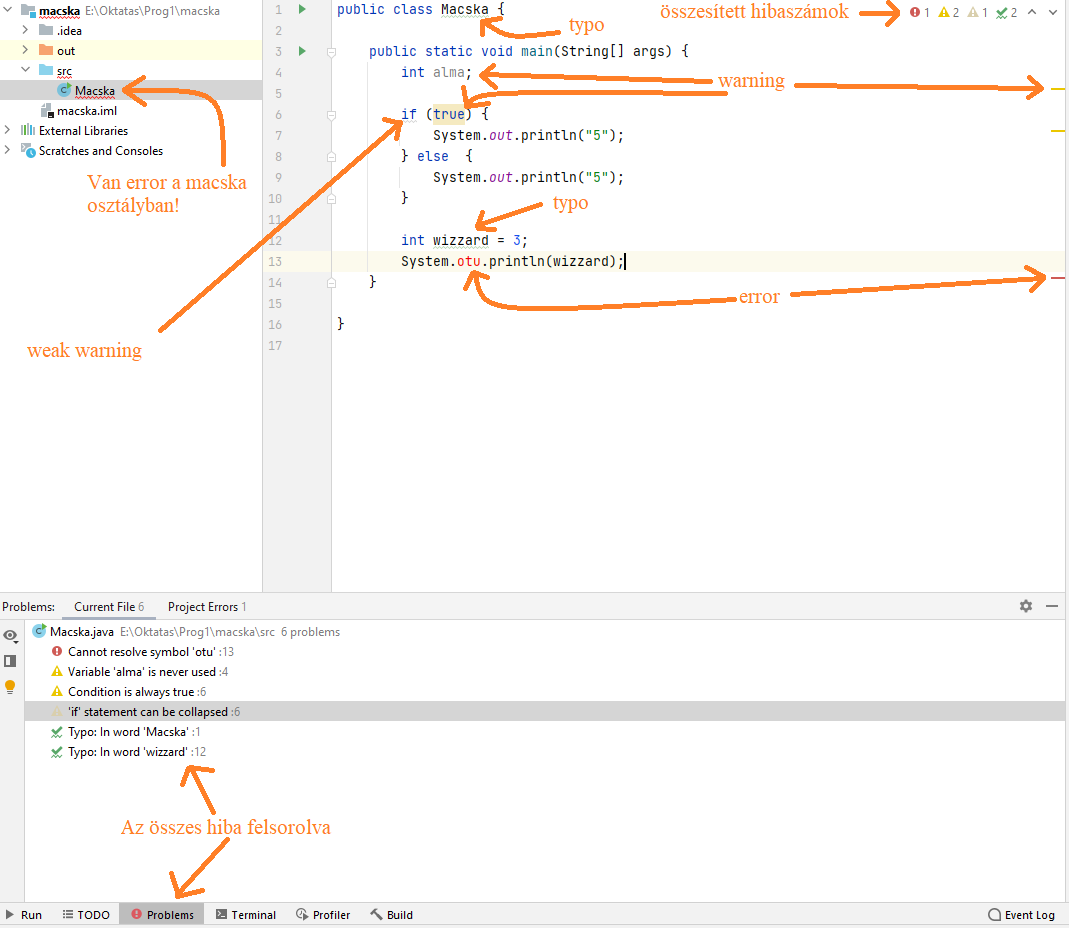Screen dimensions: 1069x928
Task: Click the run arrow beside the main method
Action: [x=302, y=51]
